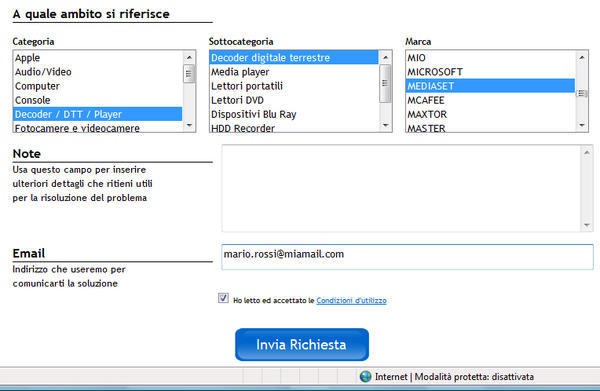This screenshot has width=600, height=391.
Task: Click up arrow of Marca list scrollbar
Action: 582,57
